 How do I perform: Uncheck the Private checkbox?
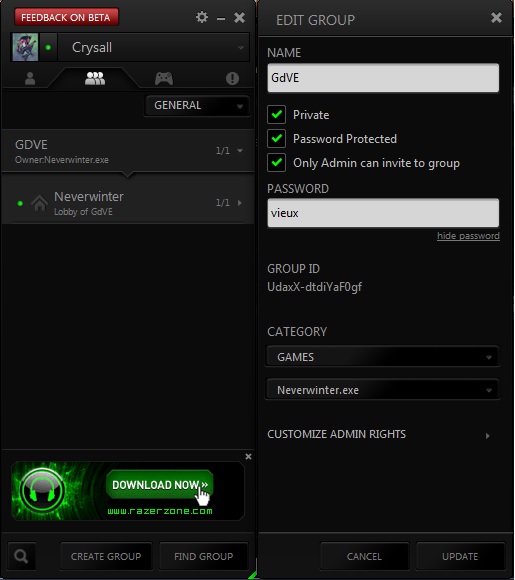(x=276, y=115)
